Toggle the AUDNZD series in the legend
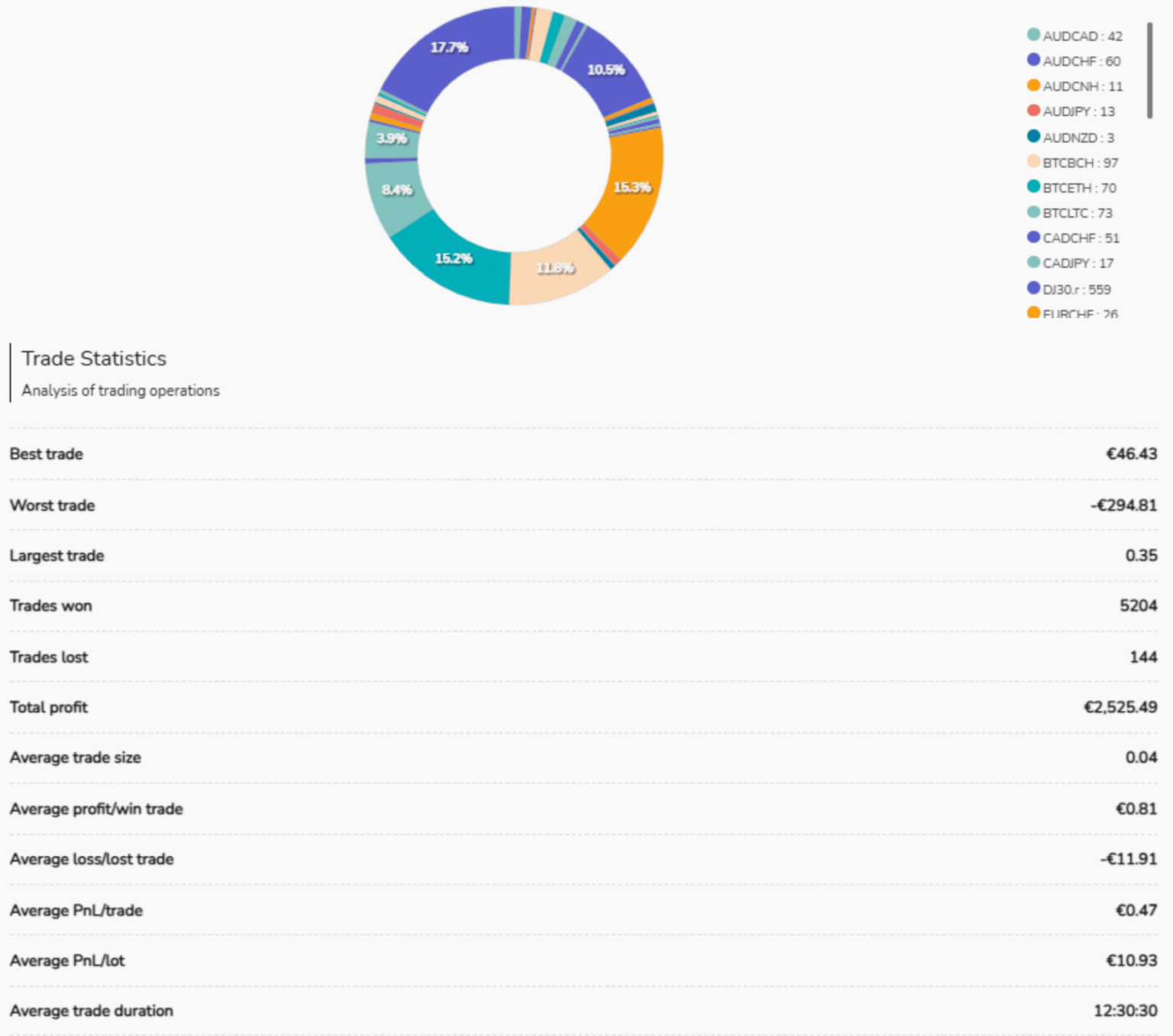Image resolution: width=1173 pixels, height=1036 pixels. point(1077,137)
